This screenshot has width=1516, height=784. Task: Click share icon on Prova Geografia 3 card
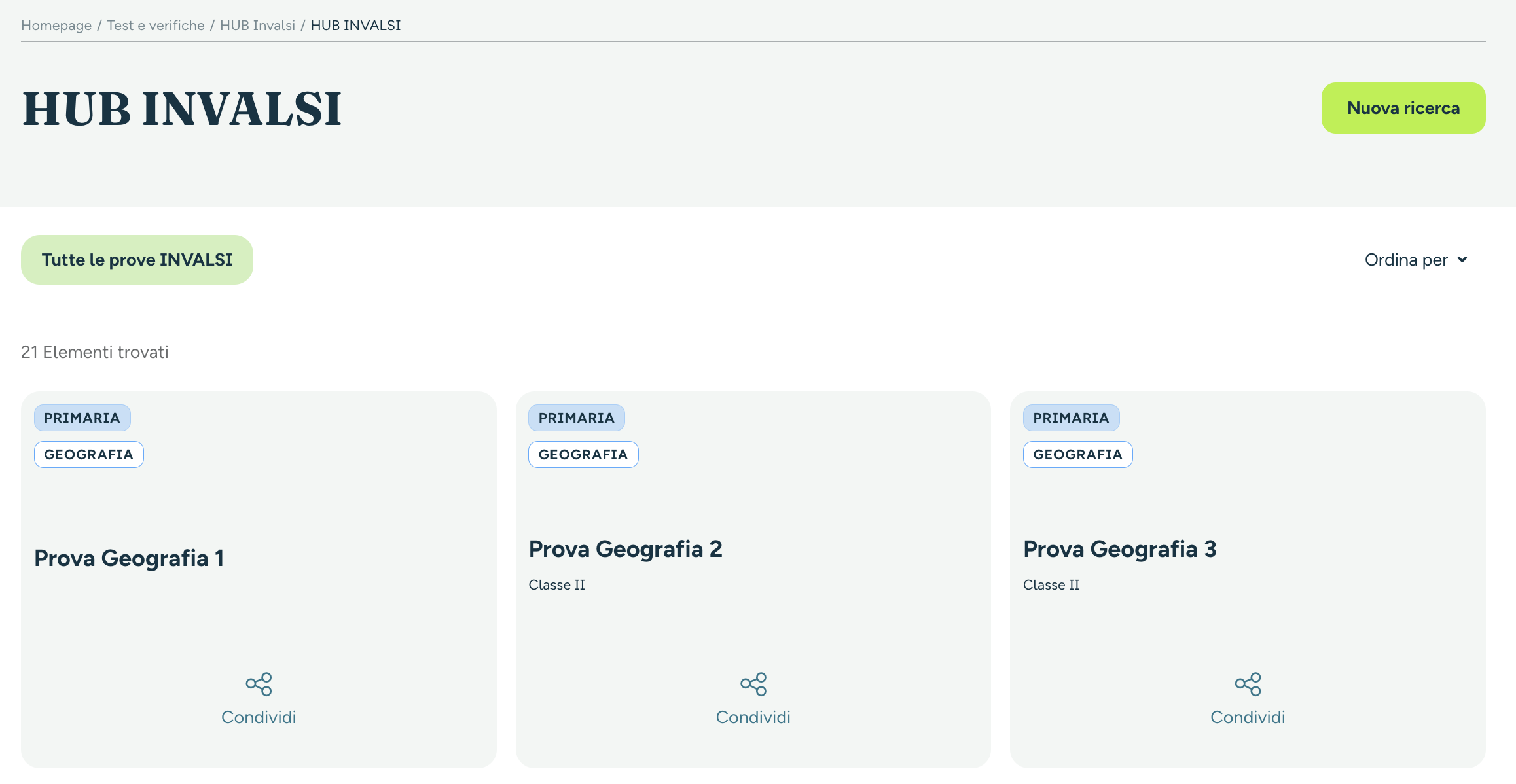pyautogui.click(x=1248, y=684)
